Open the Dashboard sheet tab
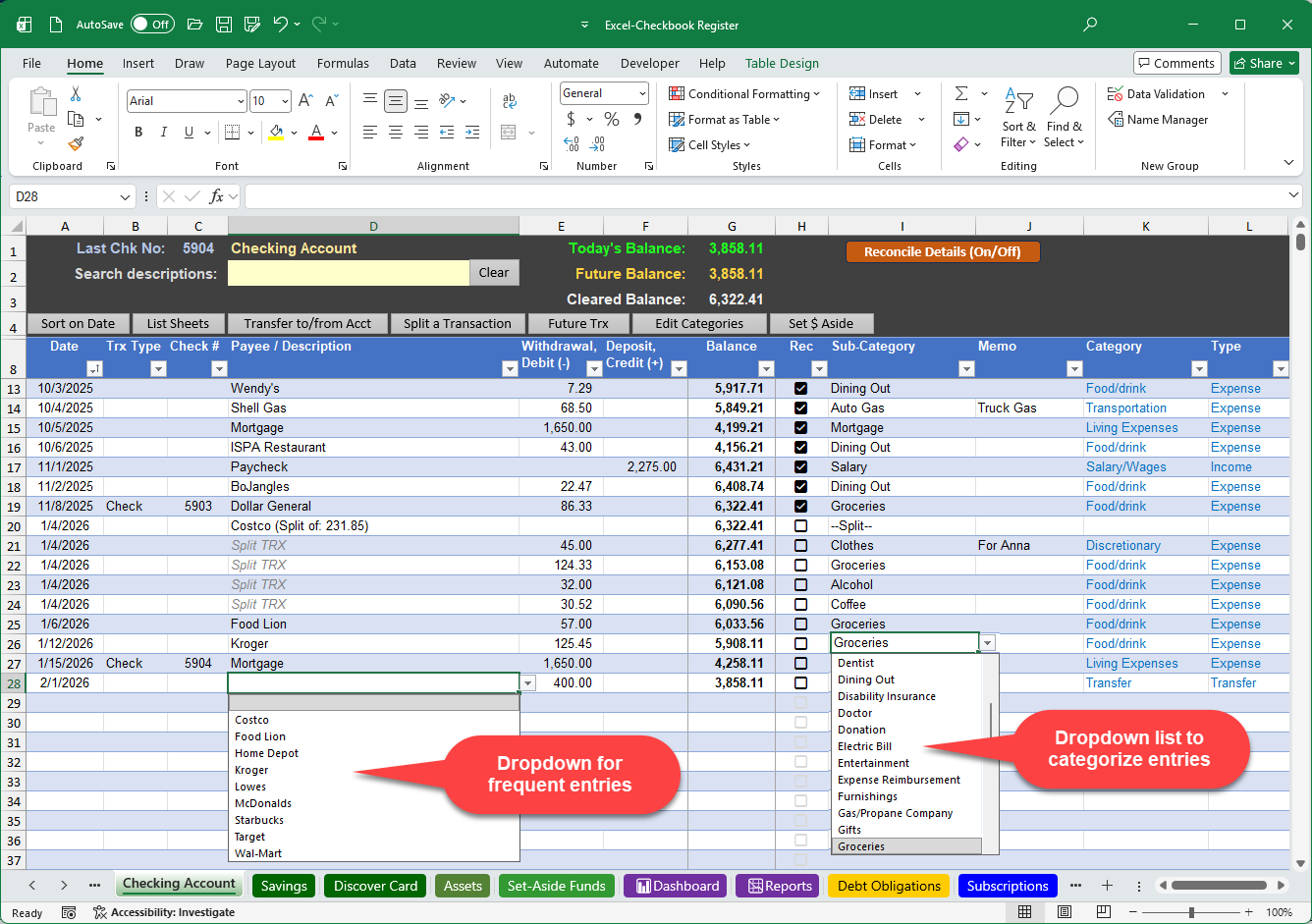The image size is (1312, 924). click(675, 886)
